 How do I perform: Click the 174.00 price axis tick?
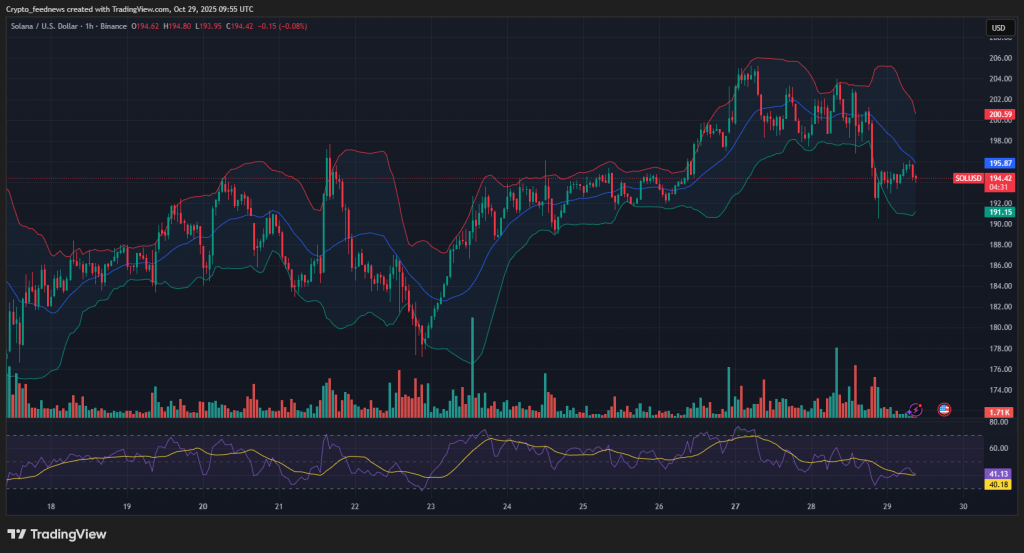tap(1000, 390)
